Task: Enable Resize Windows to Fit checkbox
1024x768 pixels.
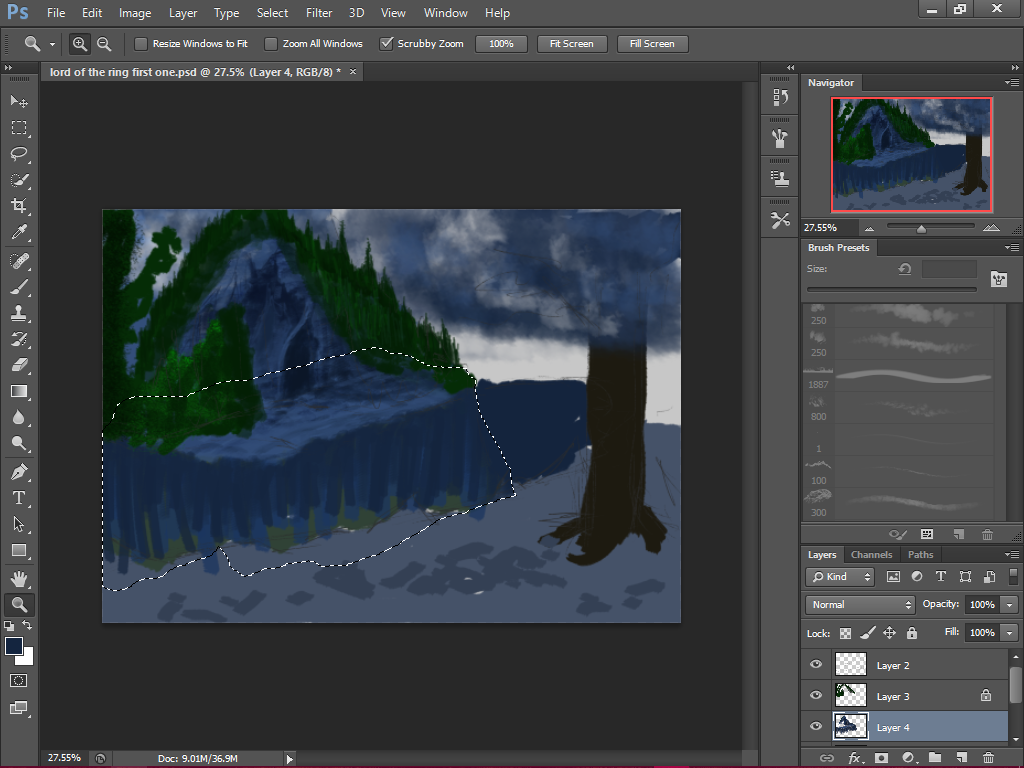Action: (140, 44)
